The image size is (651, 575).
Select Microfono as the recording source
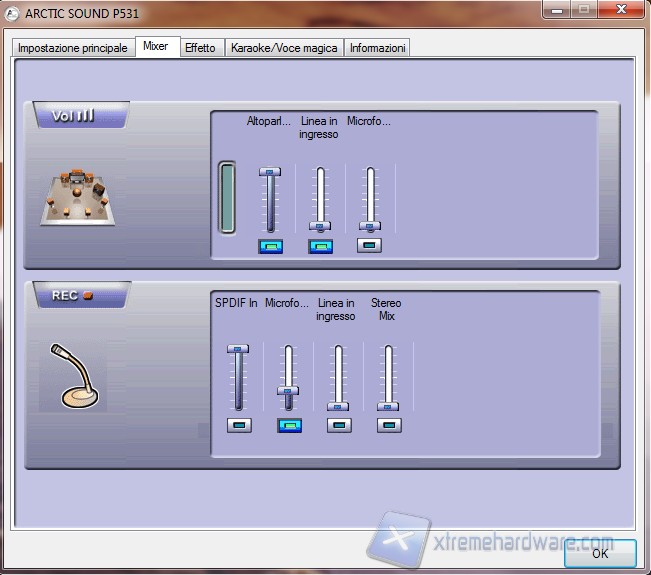(289, 425)
